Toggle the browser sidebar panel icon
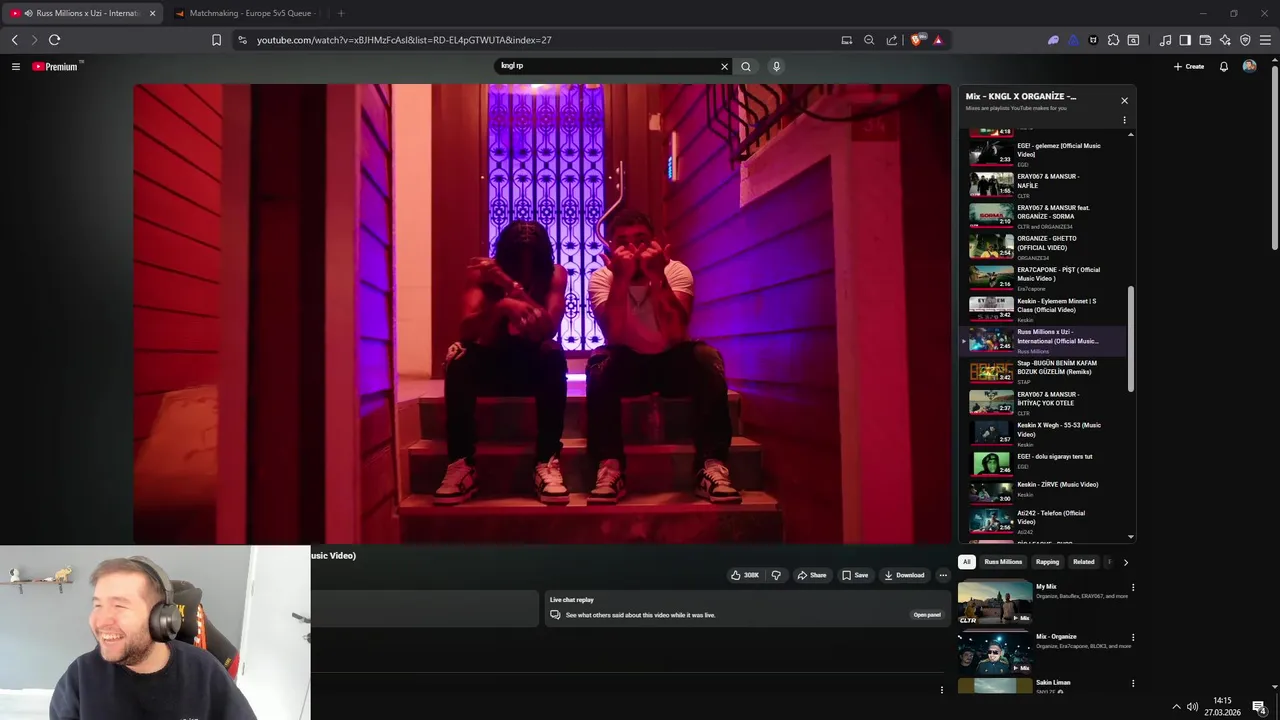The width and height of the screenshot is (1280, 720). coord(1185,40)
